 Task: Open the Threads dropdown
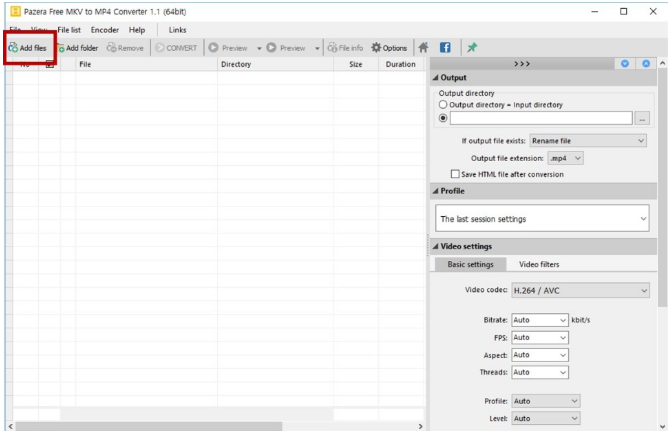pyautogui.click(x=540, y=372)
